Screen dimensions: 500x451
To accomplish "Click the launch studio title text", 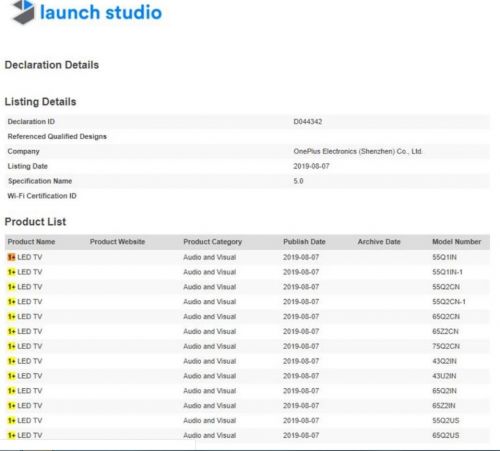I will click(x=101, y=12).
